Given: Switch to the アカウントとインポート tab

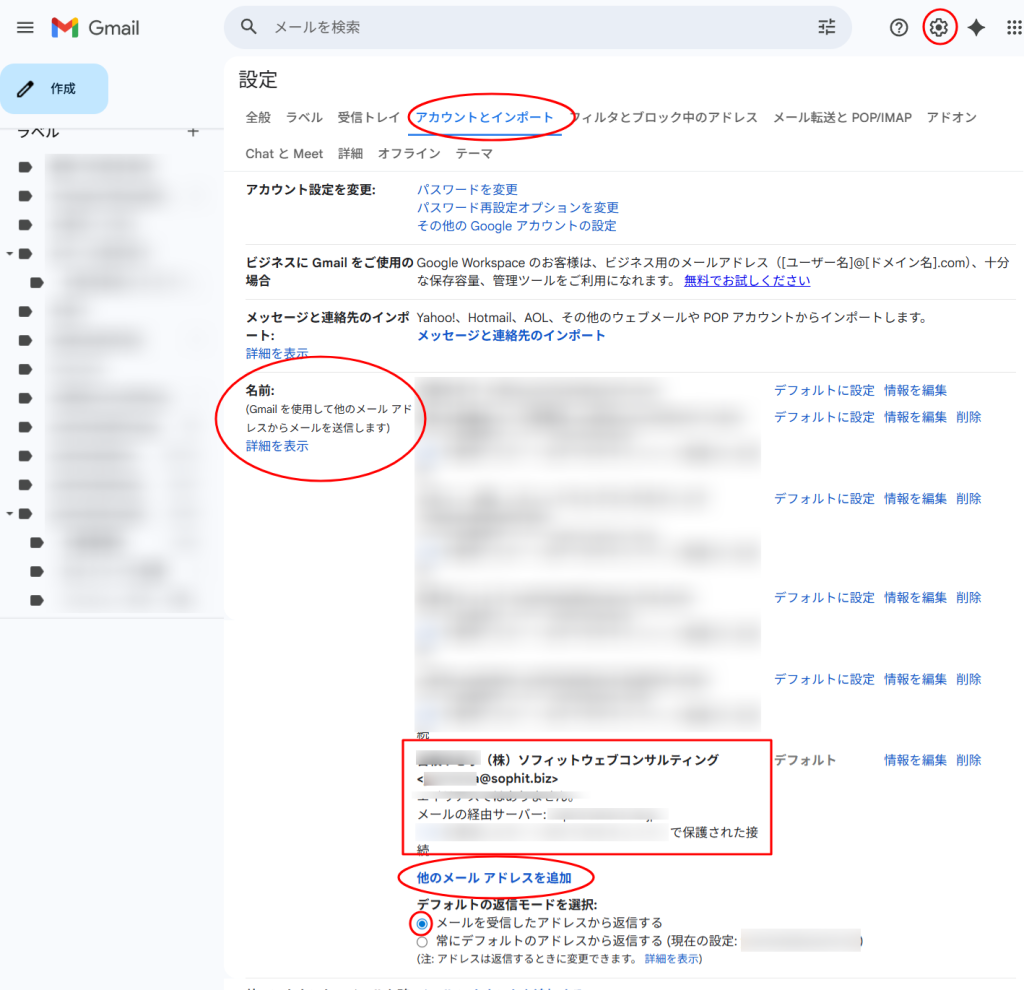Looking at the screenshot, I should (x=485, y=118).
